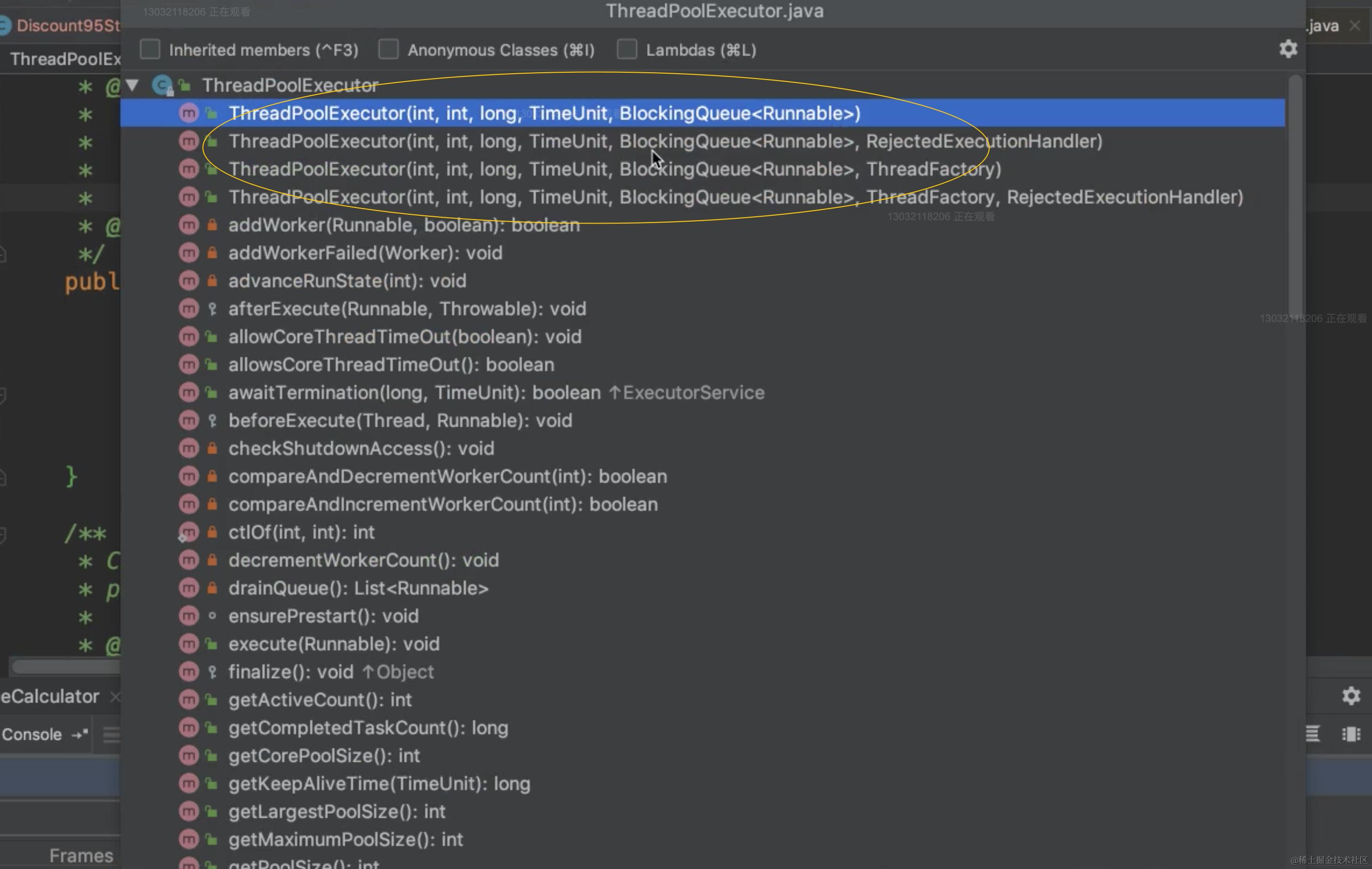Collapse the Javadoc comment fold marker
The image size is (1372, 869).
click(3, 534)
